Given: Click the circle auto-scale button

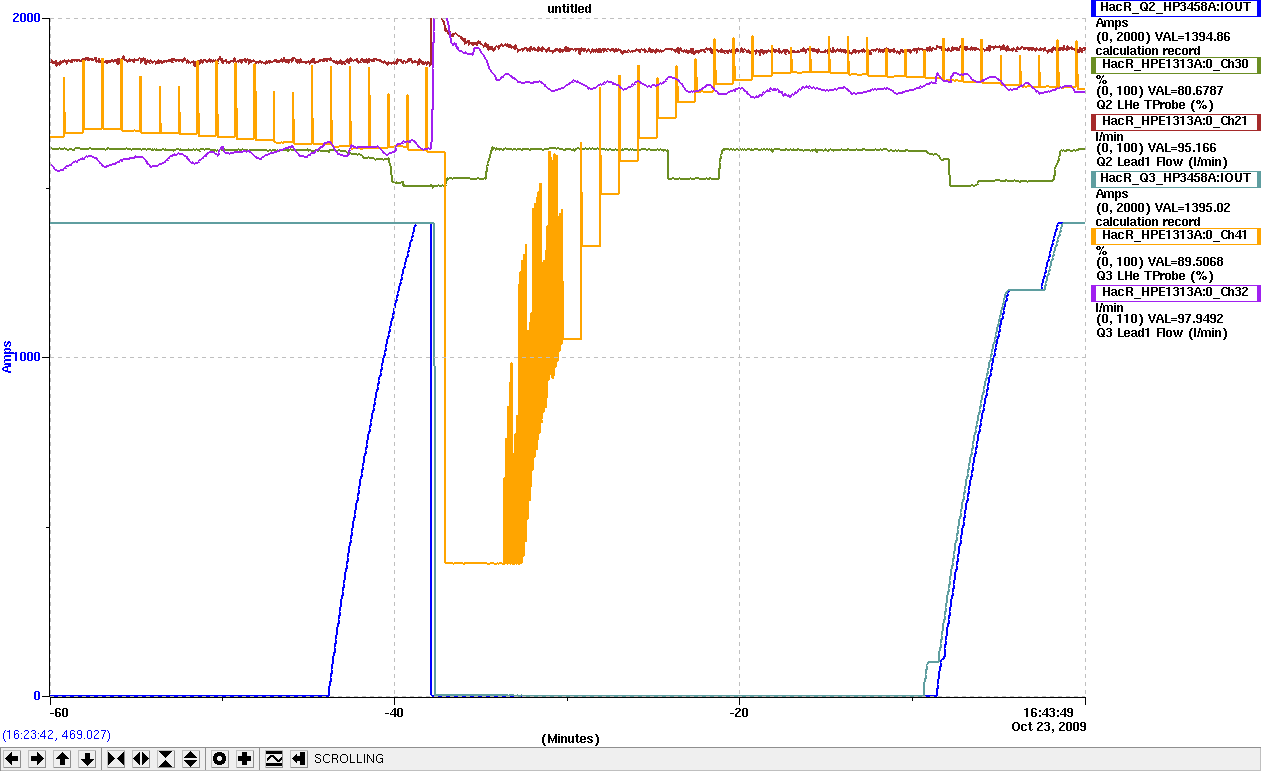Looking at the screenshot, I should [x=220, y=759].
